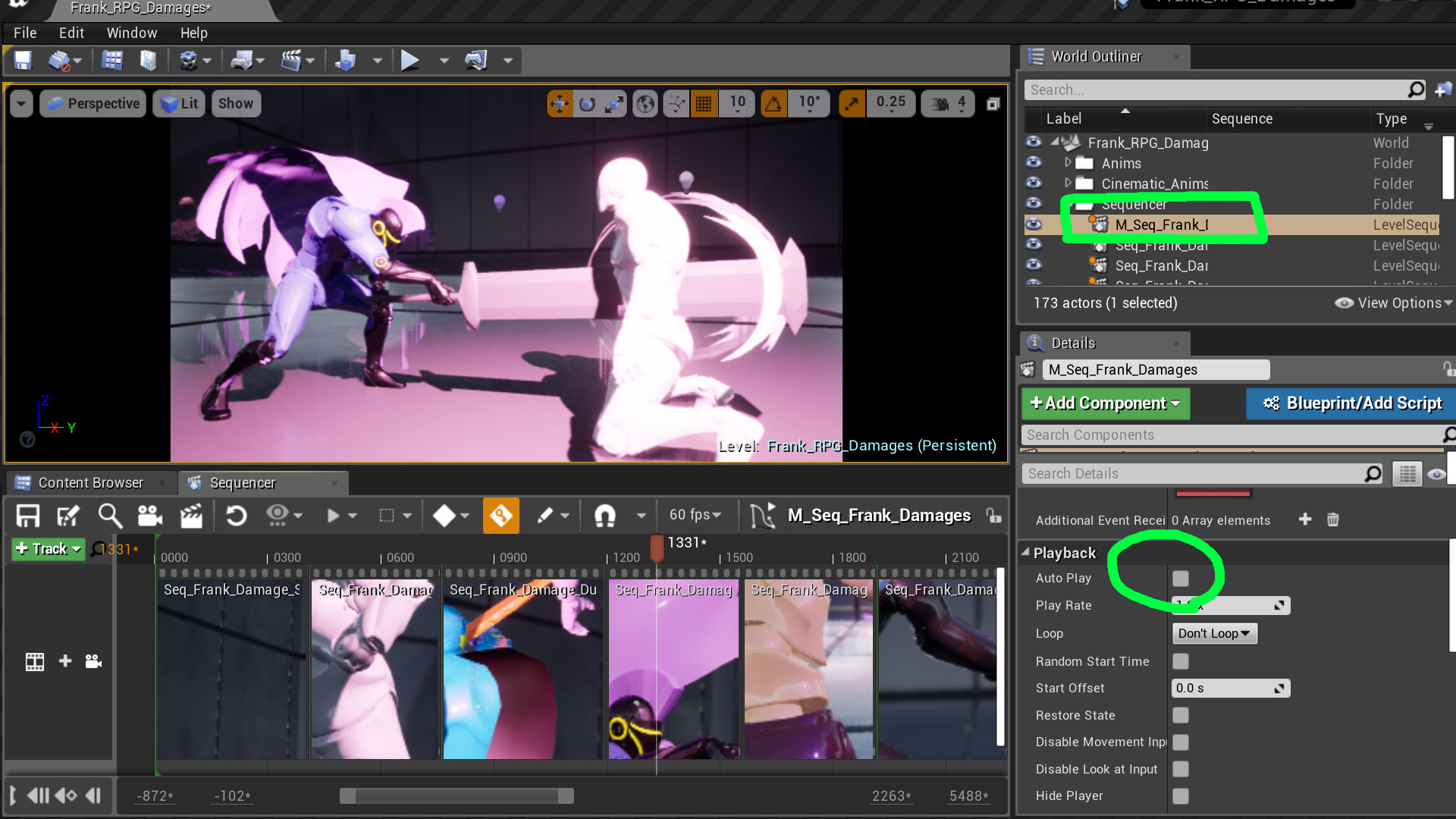
Task: Click the Sequencer search magnifier icon
Action: coord(110,516)
